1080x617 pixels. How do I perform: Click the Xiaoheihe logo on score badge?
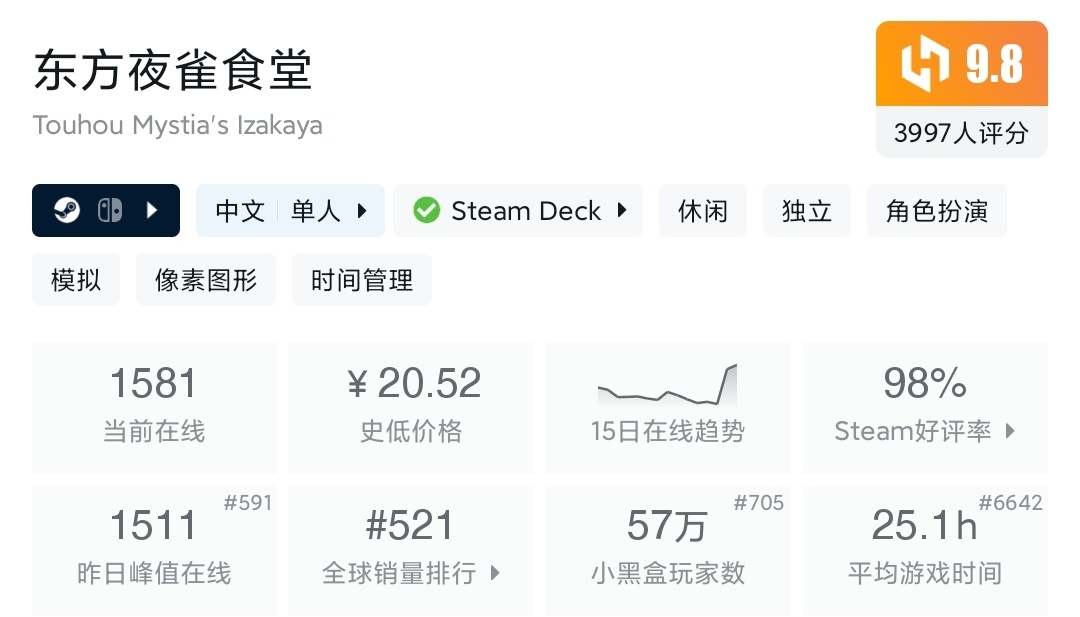point(923,64)
